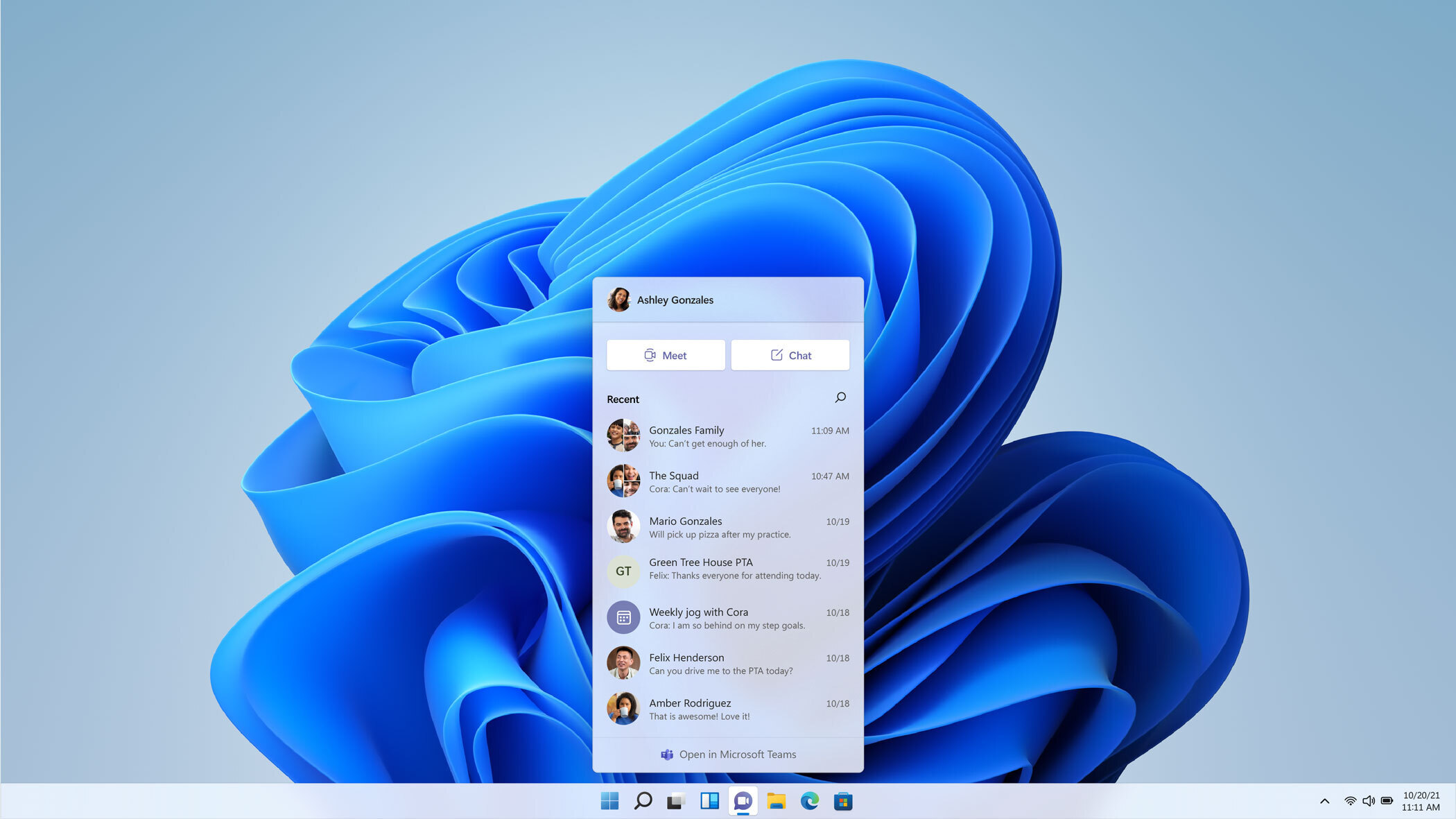This screenshot has height=819, width=1456.
Task: Click the Meet button to start a video call
Action: [x=666, y=354]
